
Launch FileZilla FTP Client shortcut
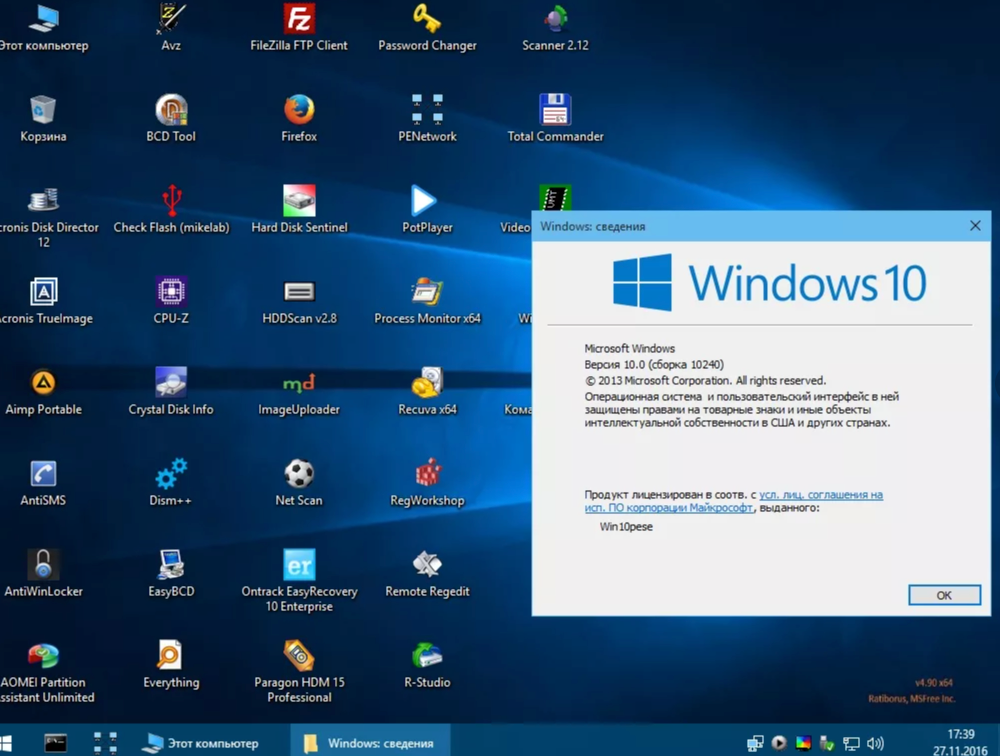(x=298, y=27)
